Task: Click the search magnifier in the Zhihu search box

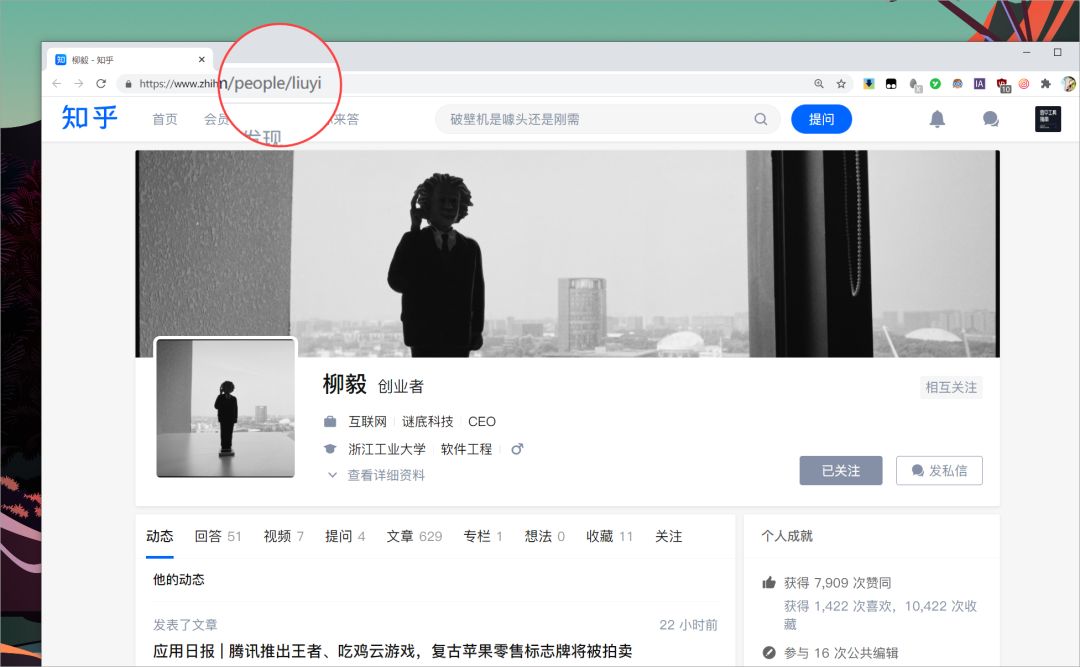Action: point(760,119)
